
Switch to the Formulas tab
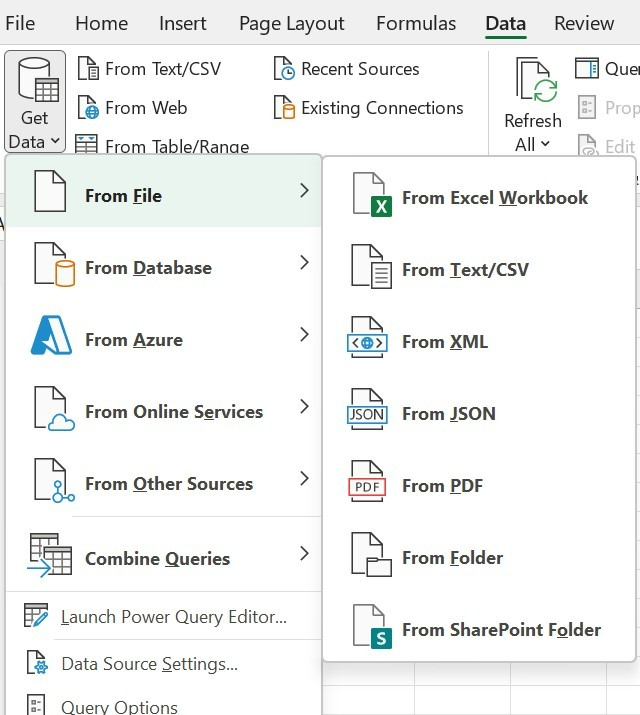tap(416, 23)
